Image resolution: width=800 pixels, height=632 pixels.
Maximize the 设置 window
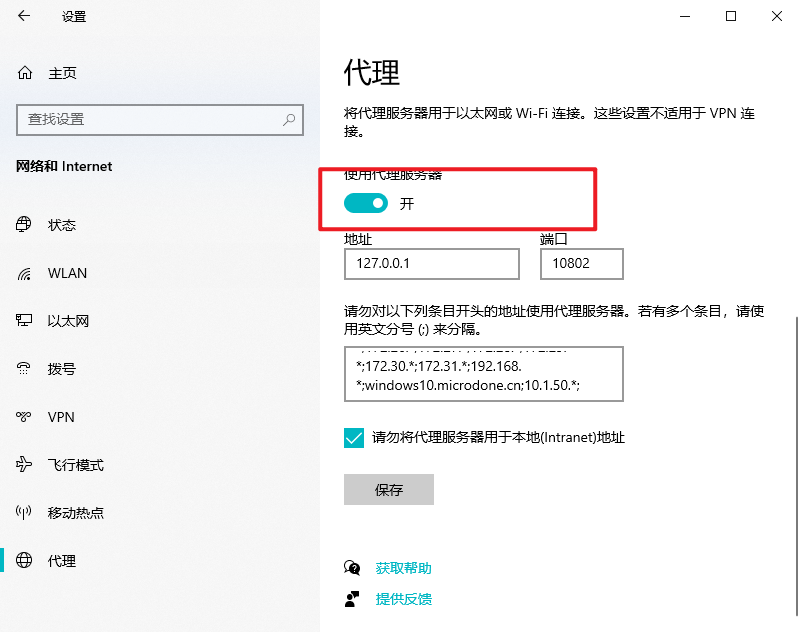tap(731, 16)
